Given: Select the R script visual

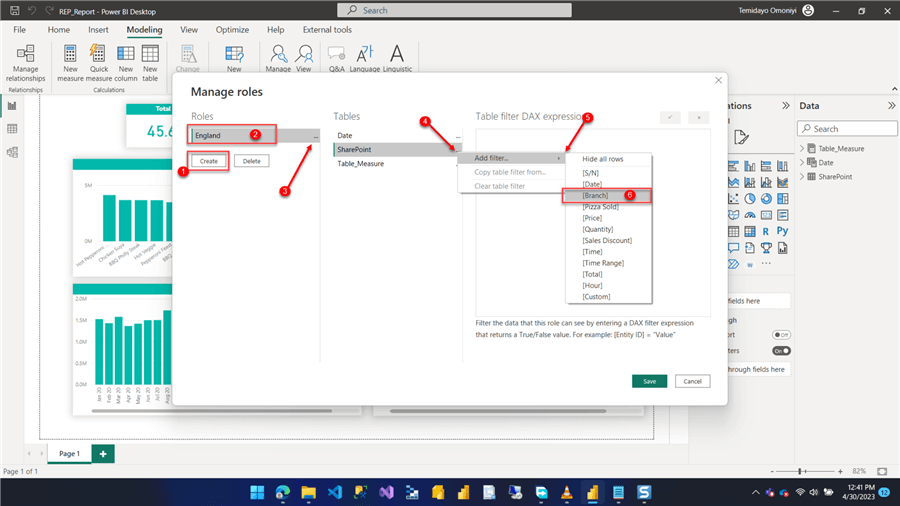Looking at the screenshot, I should pyautogui.click(x=766, y=232).
